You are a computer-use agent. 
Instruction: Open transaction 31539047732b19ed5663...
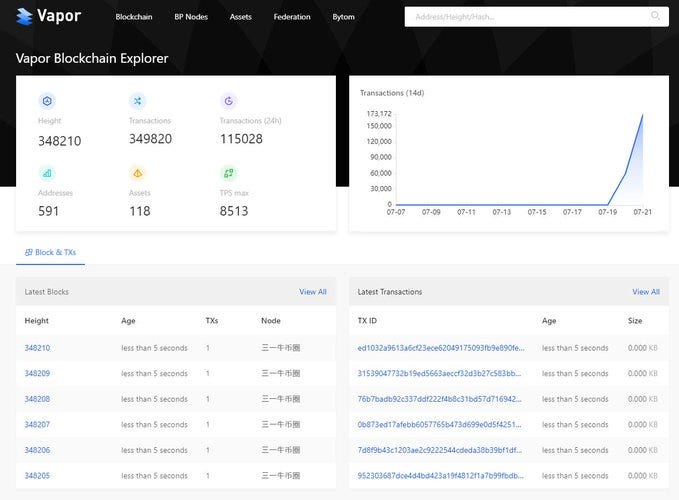pyautogui.click(x=440, y=373)
